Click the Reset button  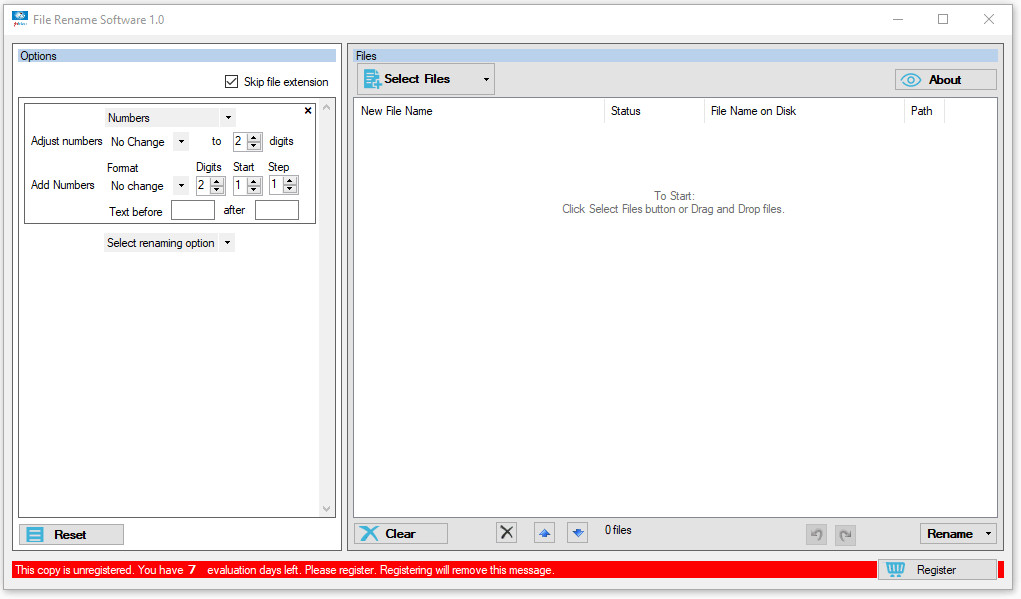click(x=71, y=535)
